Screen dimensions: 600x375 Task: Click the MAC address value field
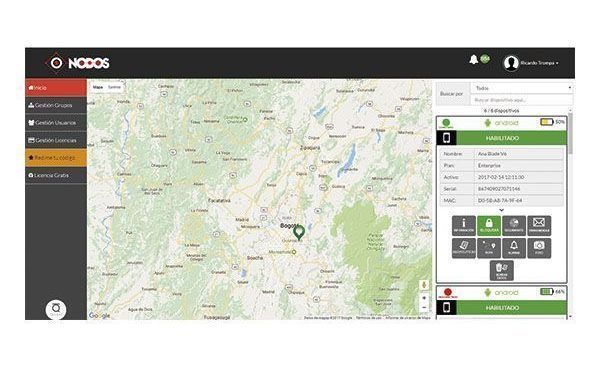tap(519, 200)
